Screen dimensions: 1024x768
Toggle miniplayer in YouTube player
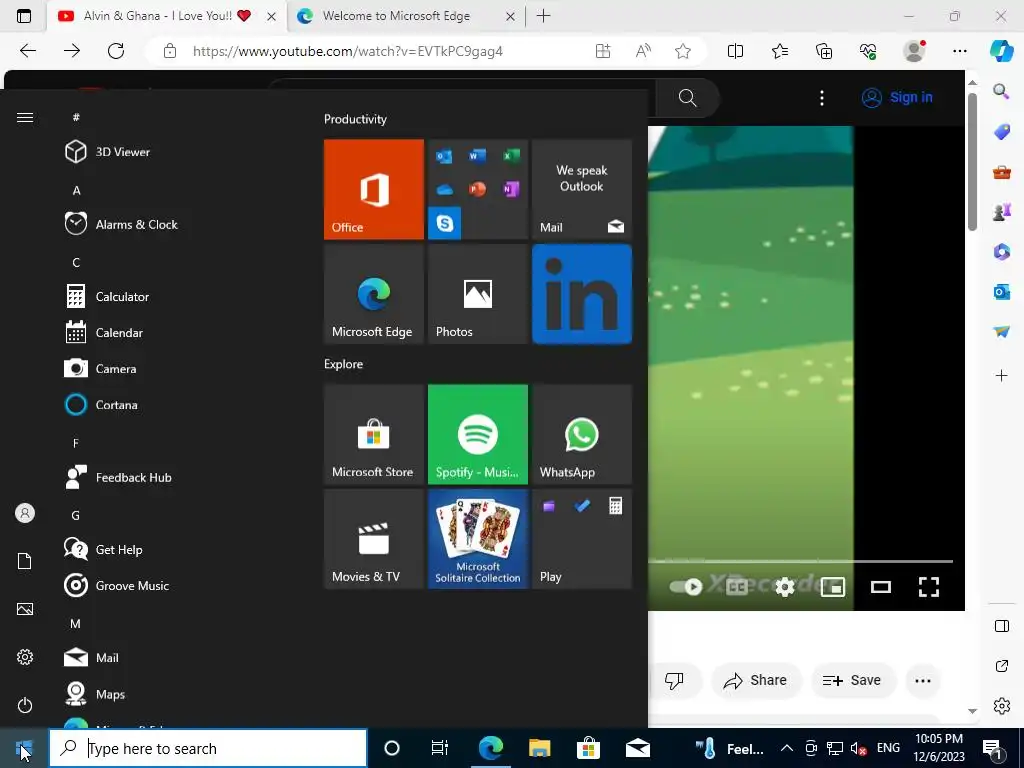pyautogui.click(x=833, y=586)
